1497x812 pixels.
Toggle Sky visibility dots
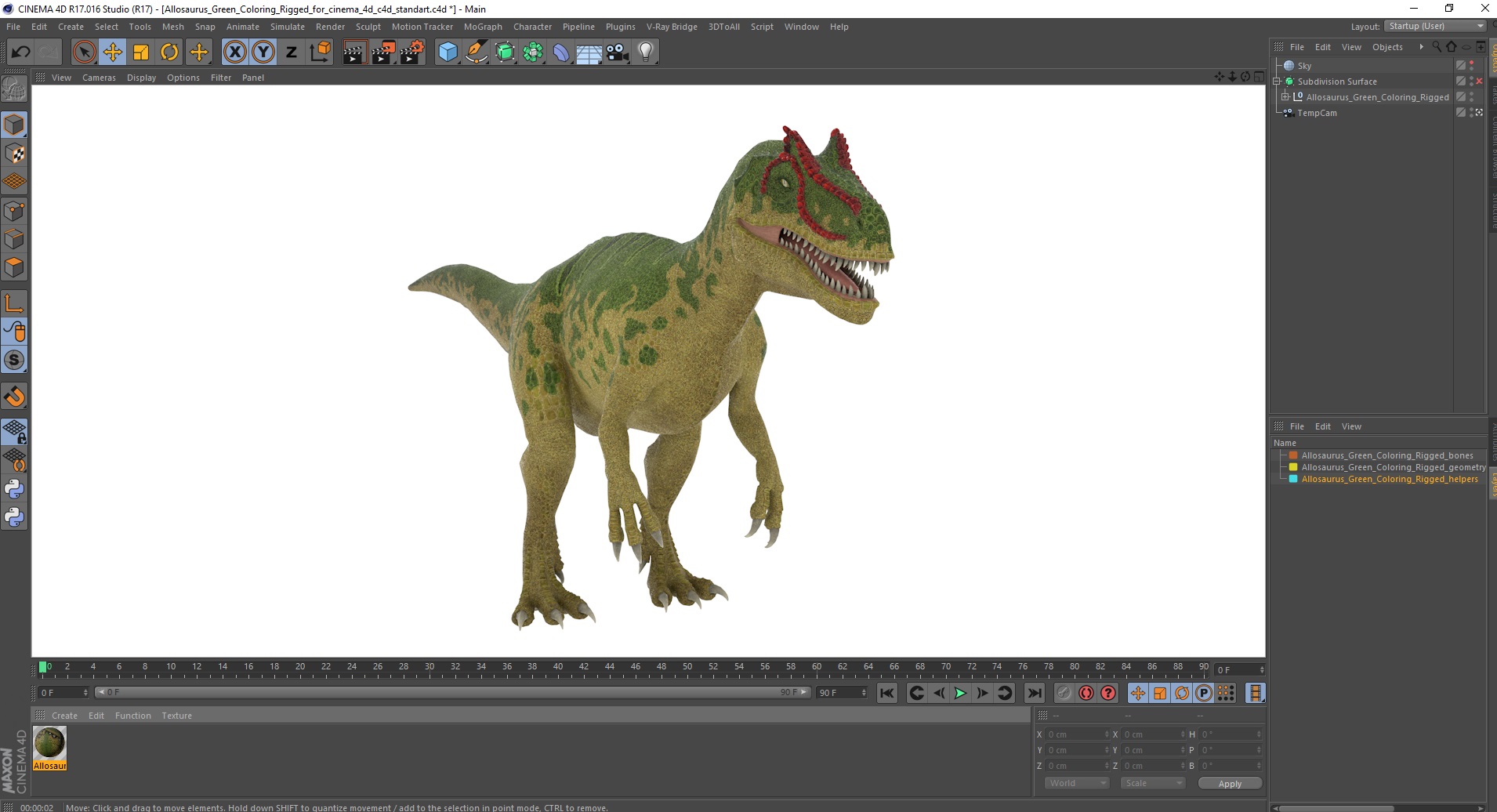[x=1471, y=66]
